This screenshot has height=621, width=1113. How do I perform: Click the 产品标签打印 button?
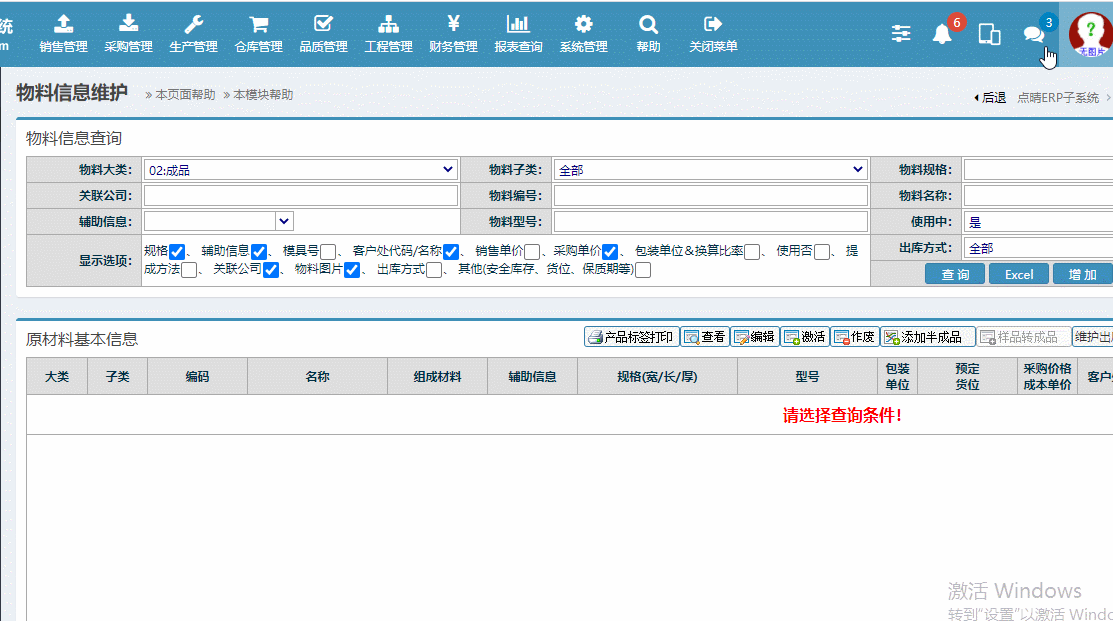point(631,337)
